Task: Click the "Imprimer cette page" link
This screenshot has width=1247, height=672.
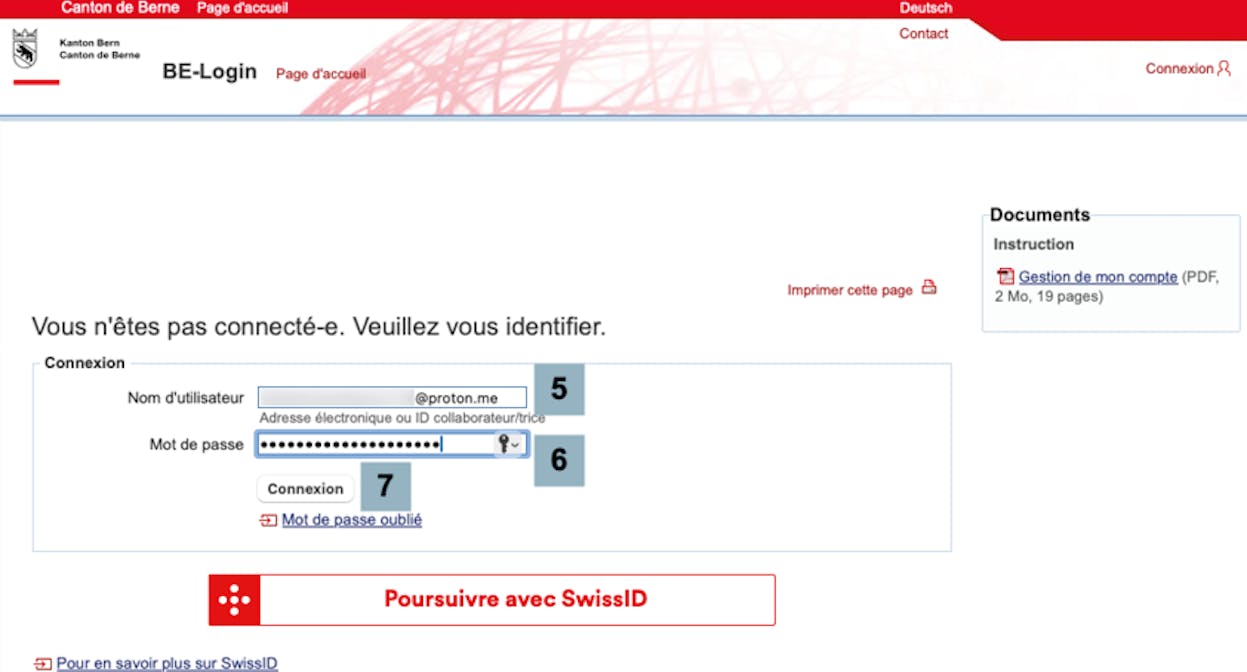Action: tap(849, 289)
